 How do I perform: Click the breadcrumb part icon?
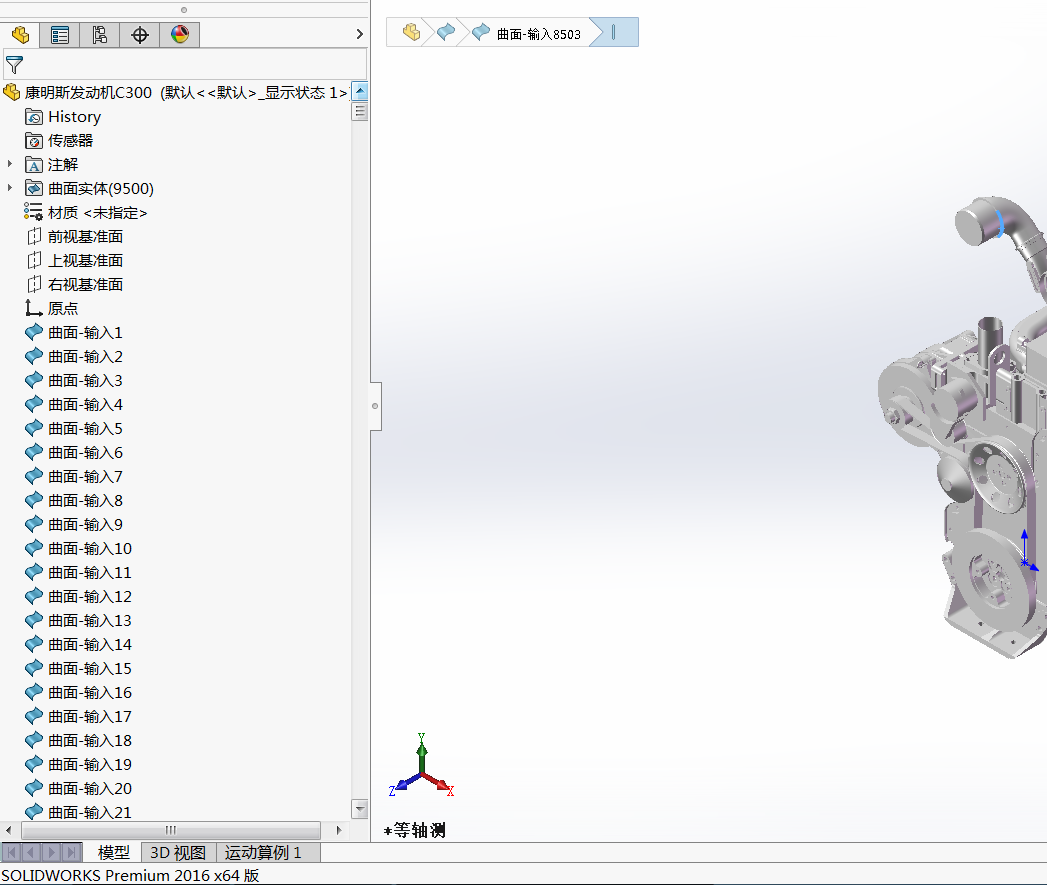pos(411,32)
